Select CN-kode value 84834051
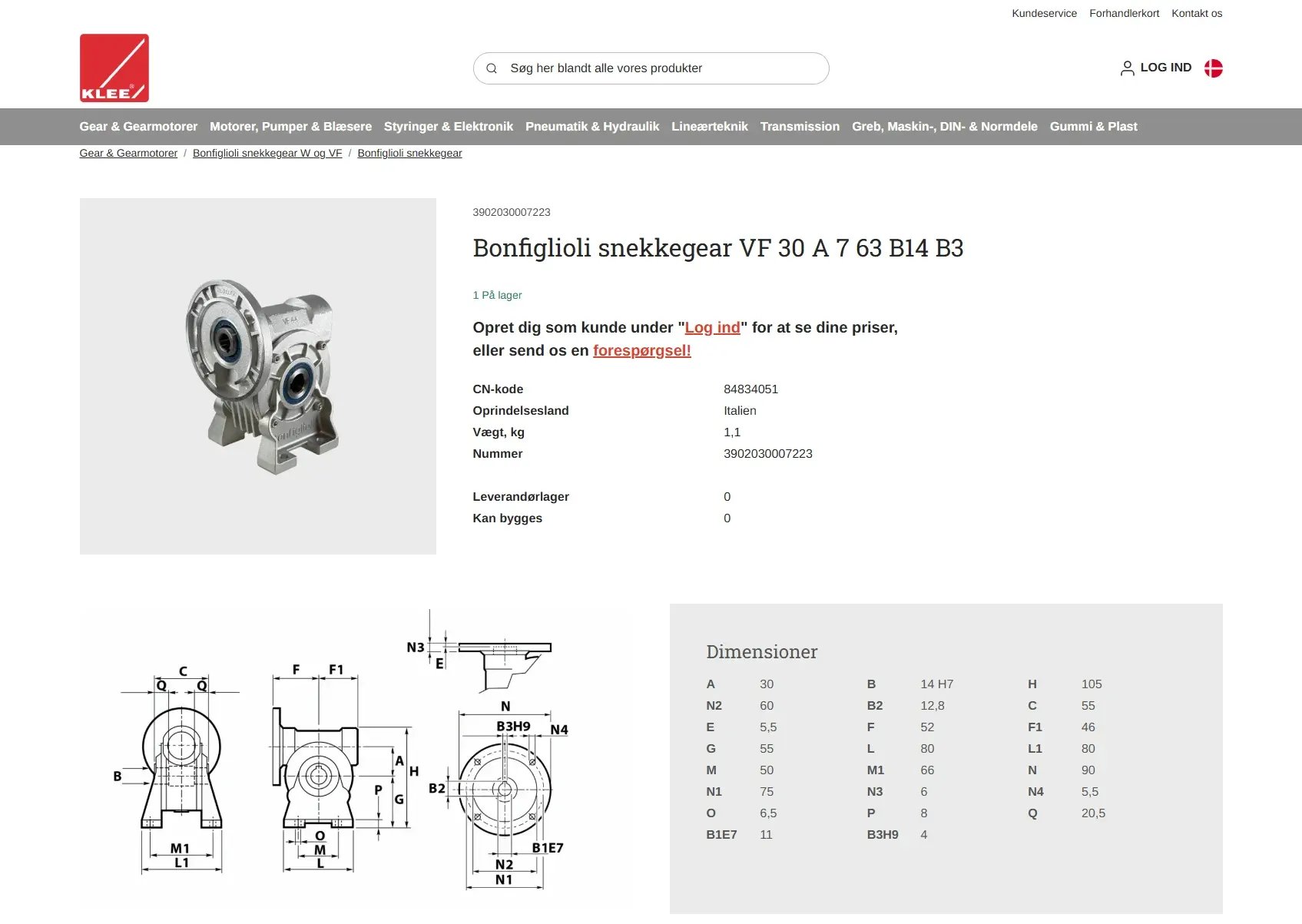1302x924 pixels. click(x=750, y=389)
